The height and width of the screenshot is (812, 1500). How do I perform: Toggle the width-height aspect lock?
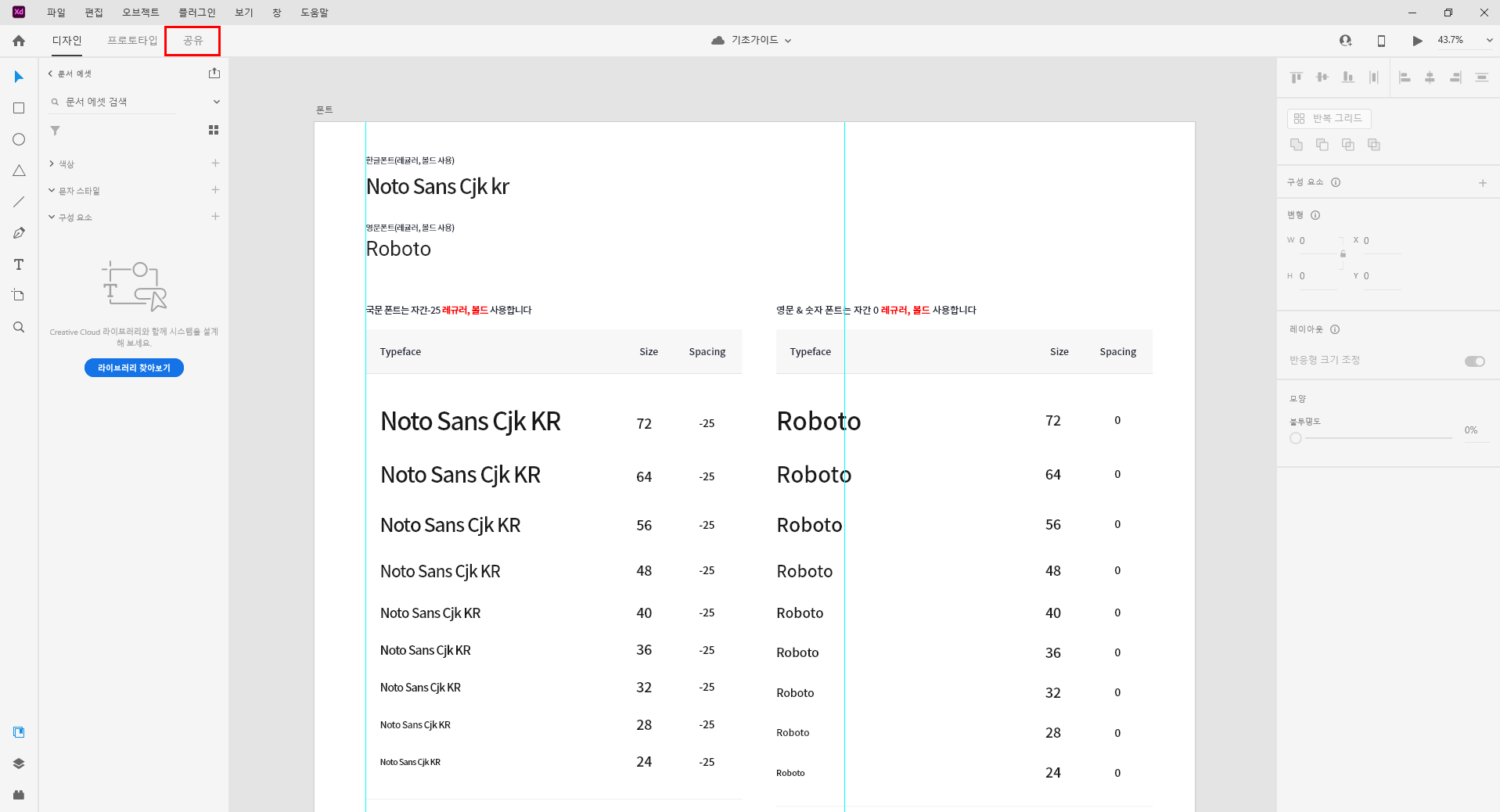[1343, 254]
